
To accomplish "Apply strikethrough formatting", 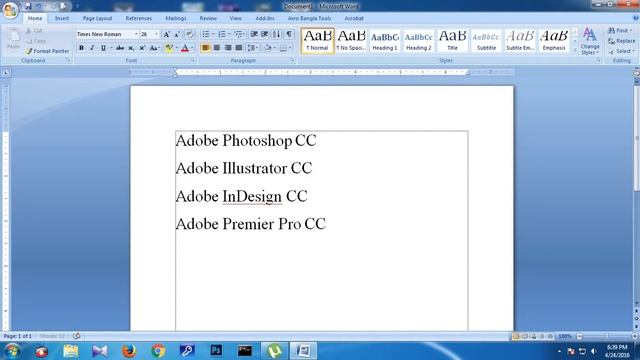I will 120,48.
